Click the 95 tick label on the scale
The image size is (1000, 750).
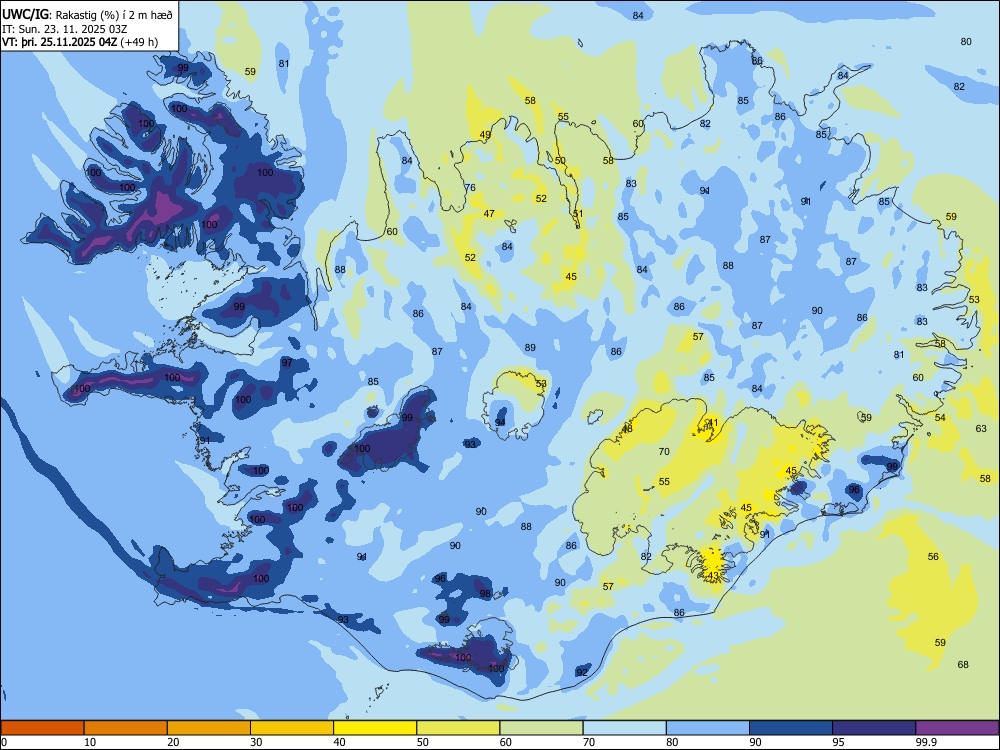point(839,742)
